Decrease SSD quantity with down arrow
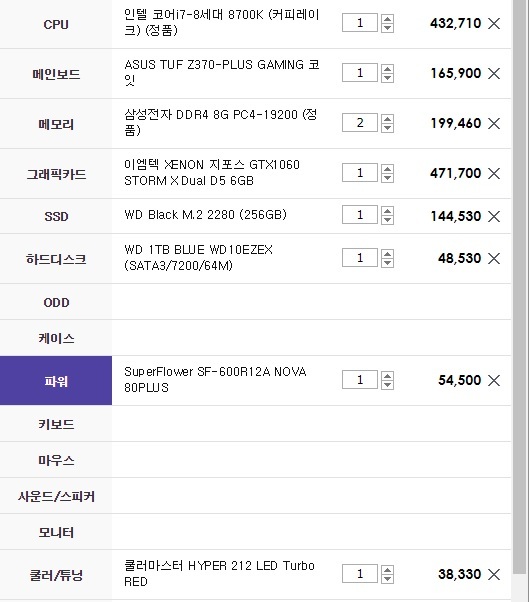This screenshot has height=602, width=529. coord(387,220)
